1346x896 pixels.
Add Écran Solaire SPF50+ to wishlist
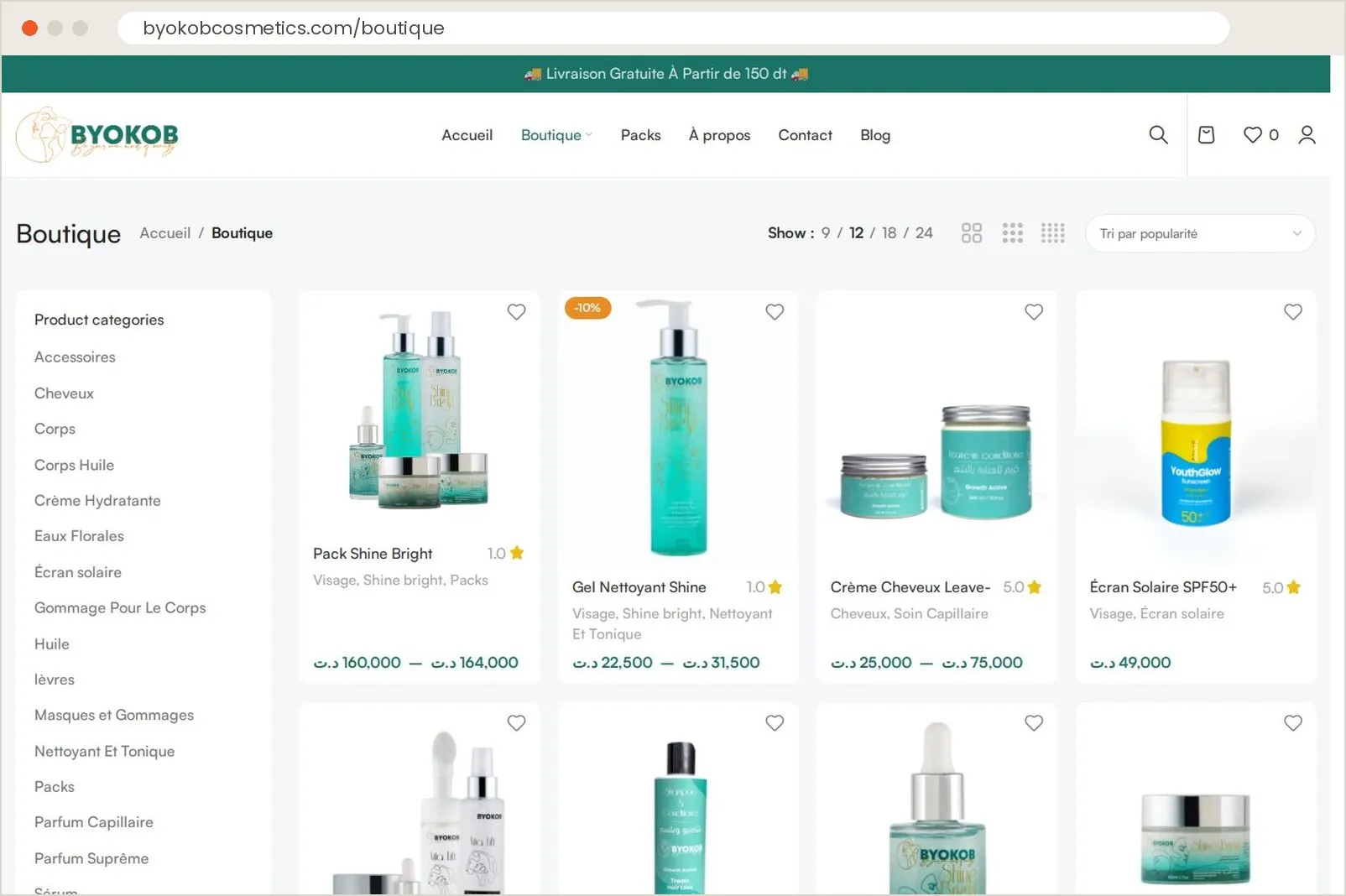click(1293, 312)
